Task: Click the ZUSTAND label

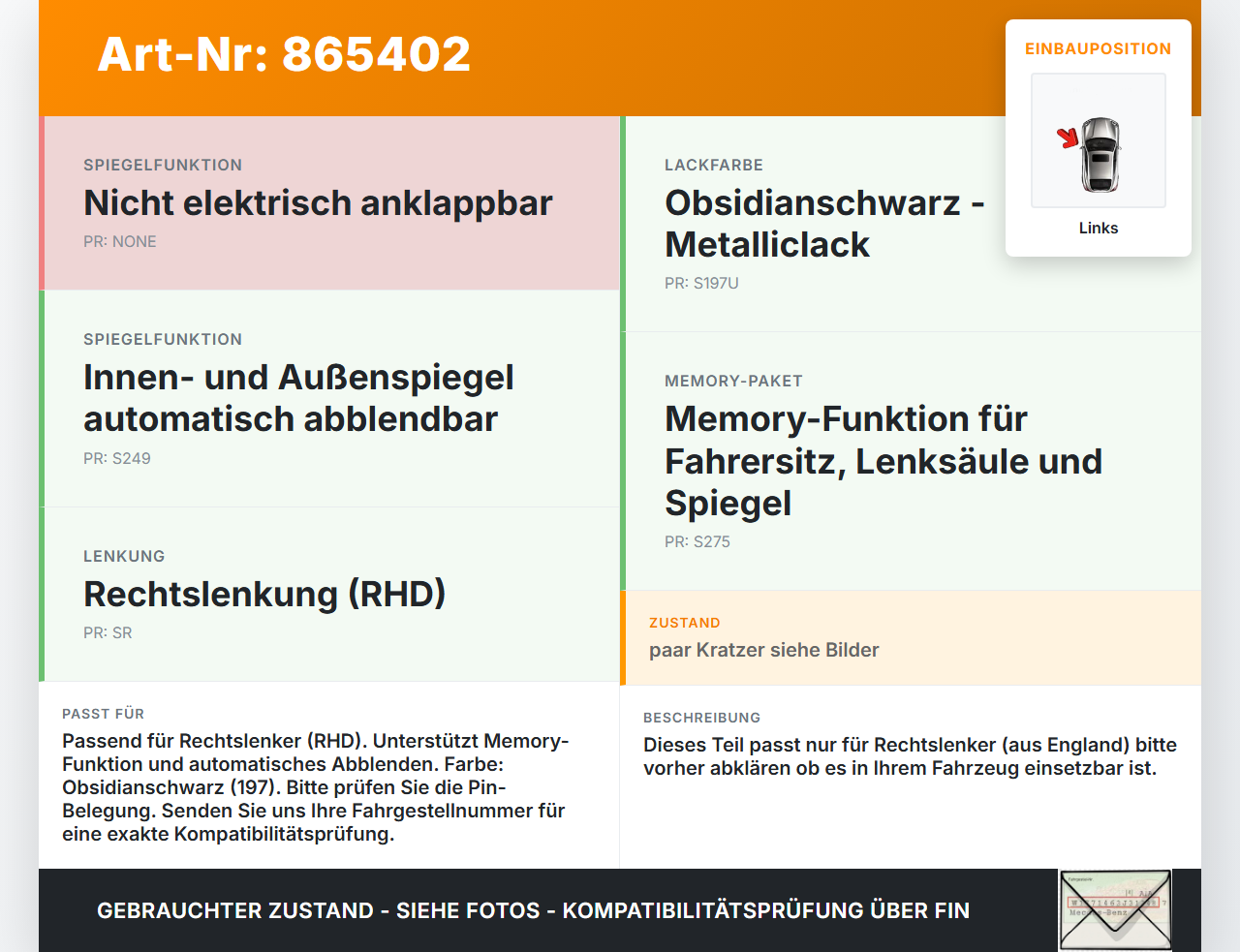Action: (685, 623)
